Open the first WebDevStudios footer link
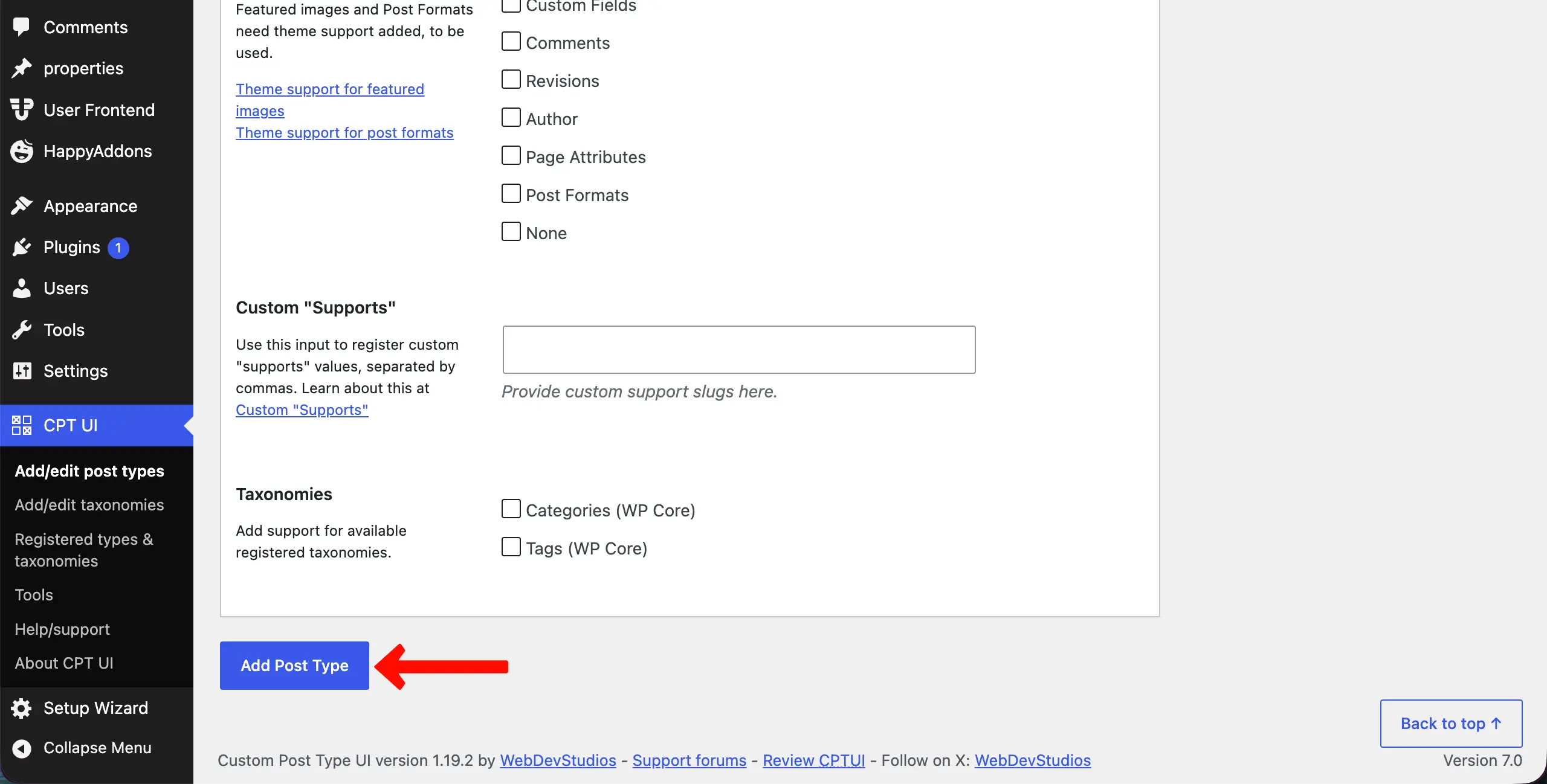This screenshot has width=1547, height=784. [x=558, y=760]
